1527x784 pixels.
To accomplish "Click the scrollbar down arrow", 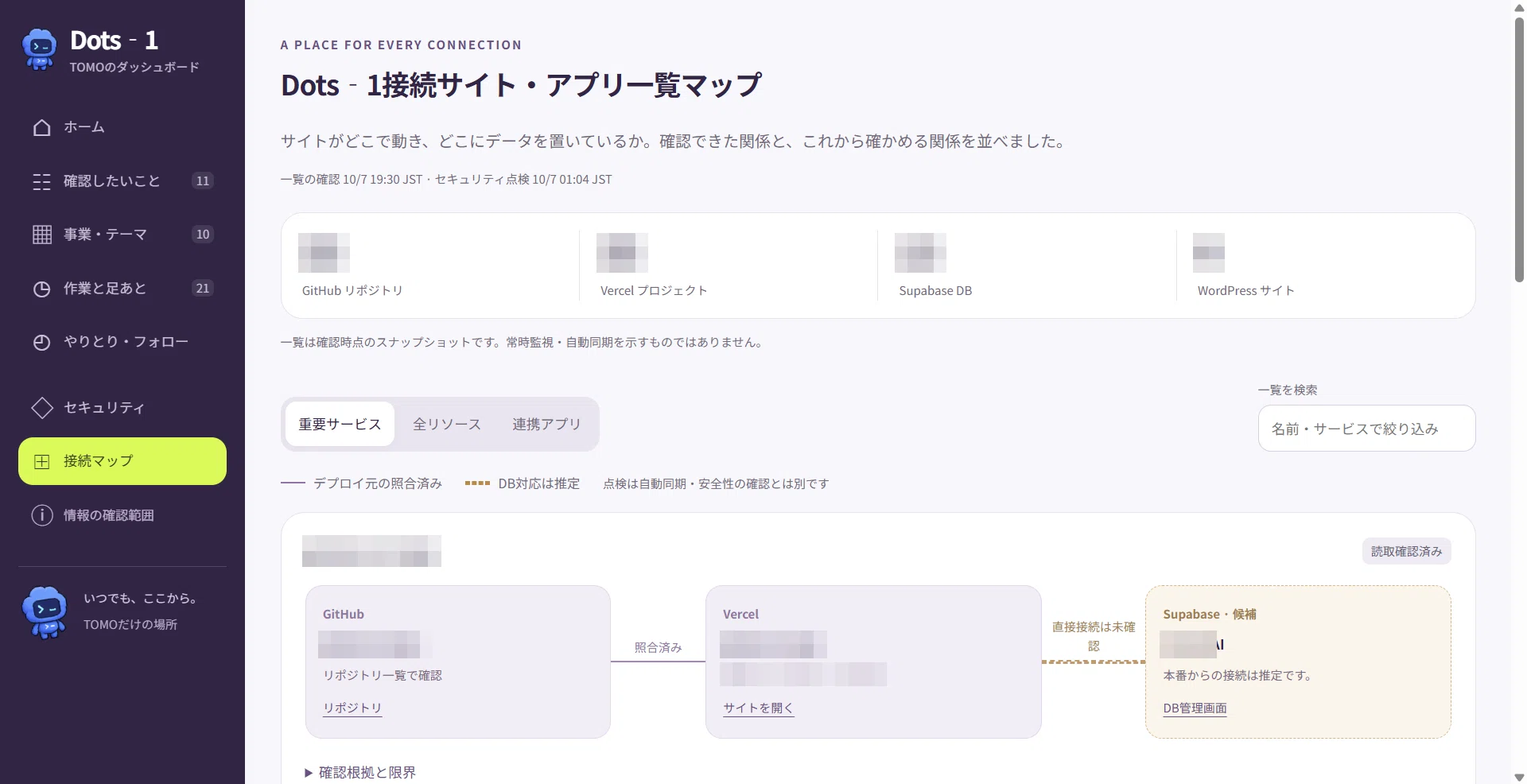I will click(1519, 776).
